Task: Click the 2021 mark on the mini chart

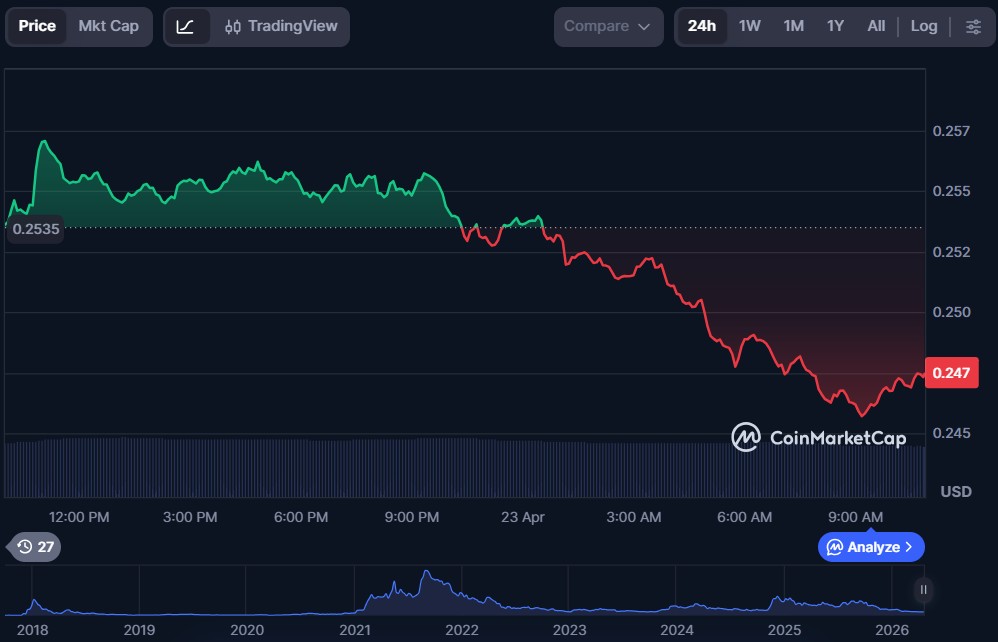Action: [355, 631]
